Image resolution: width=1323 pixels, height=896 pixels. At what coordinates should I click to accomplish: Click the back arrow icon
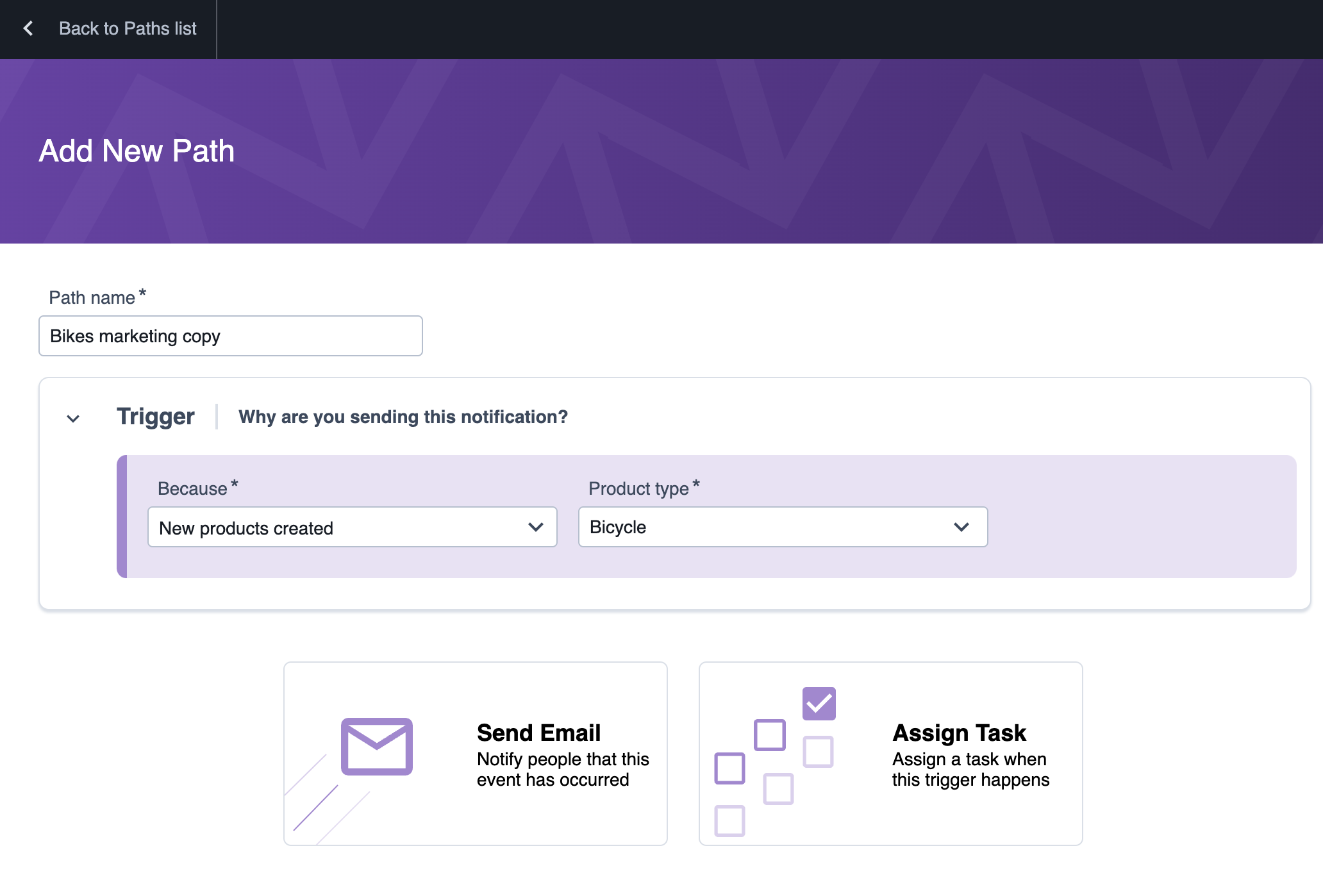28,28
